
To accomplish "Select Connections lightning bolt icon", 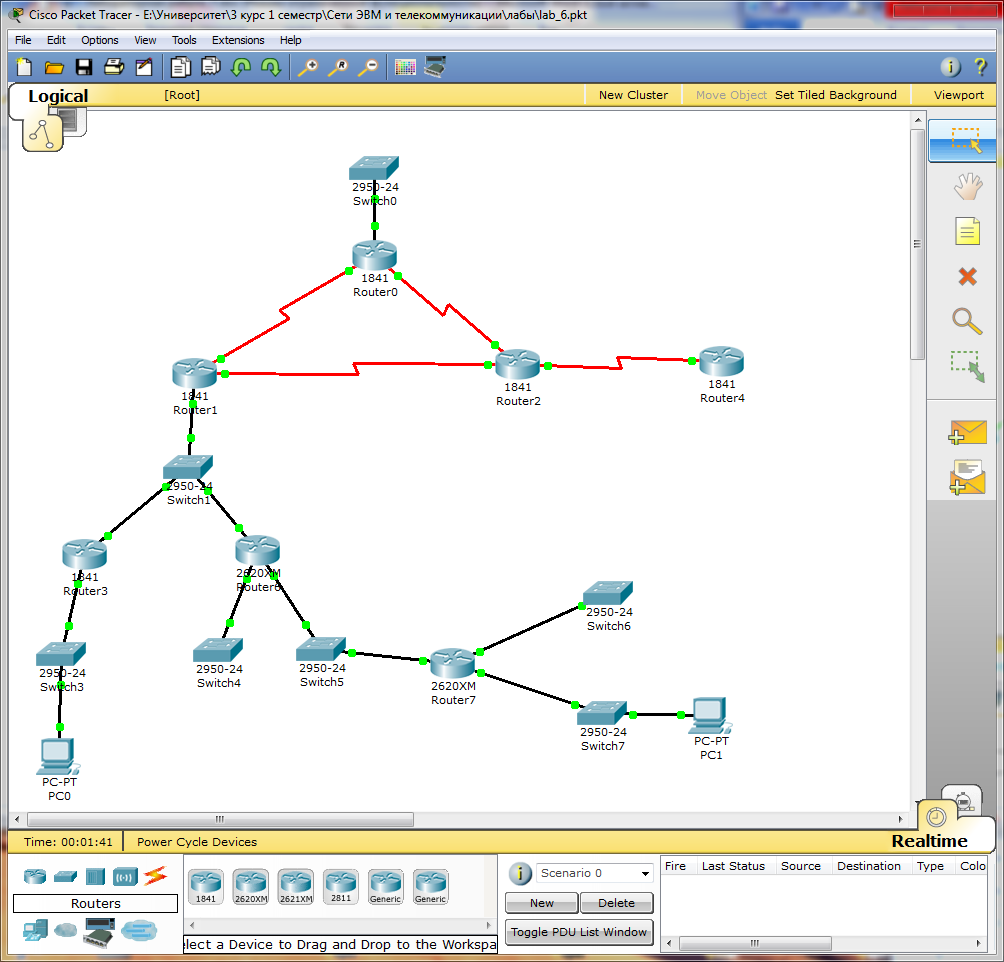I will (x=156, y=876).
